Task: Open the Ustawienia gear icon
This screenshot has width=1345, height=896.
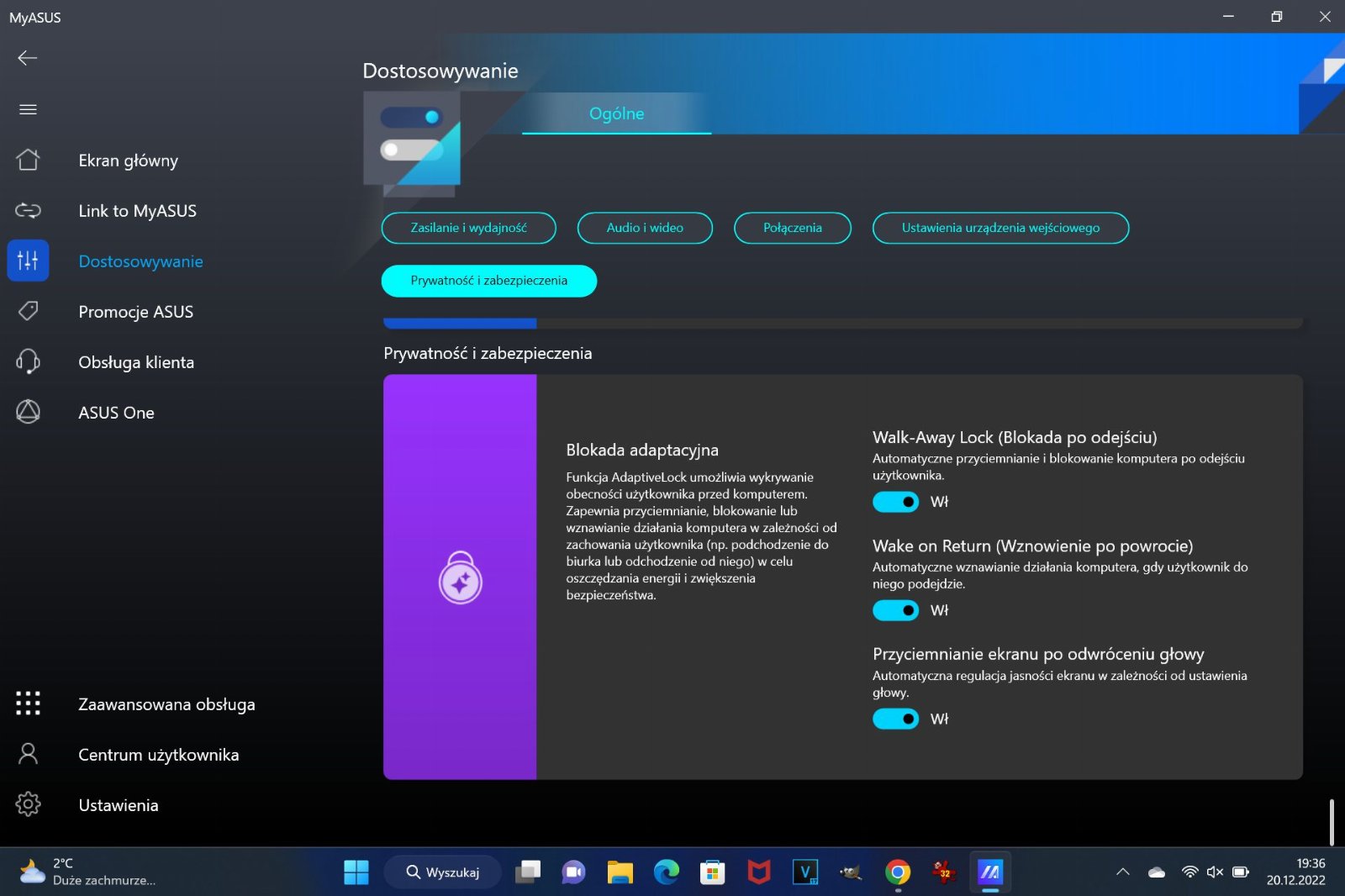Action: pyautogui.click(x=28, y=804)
